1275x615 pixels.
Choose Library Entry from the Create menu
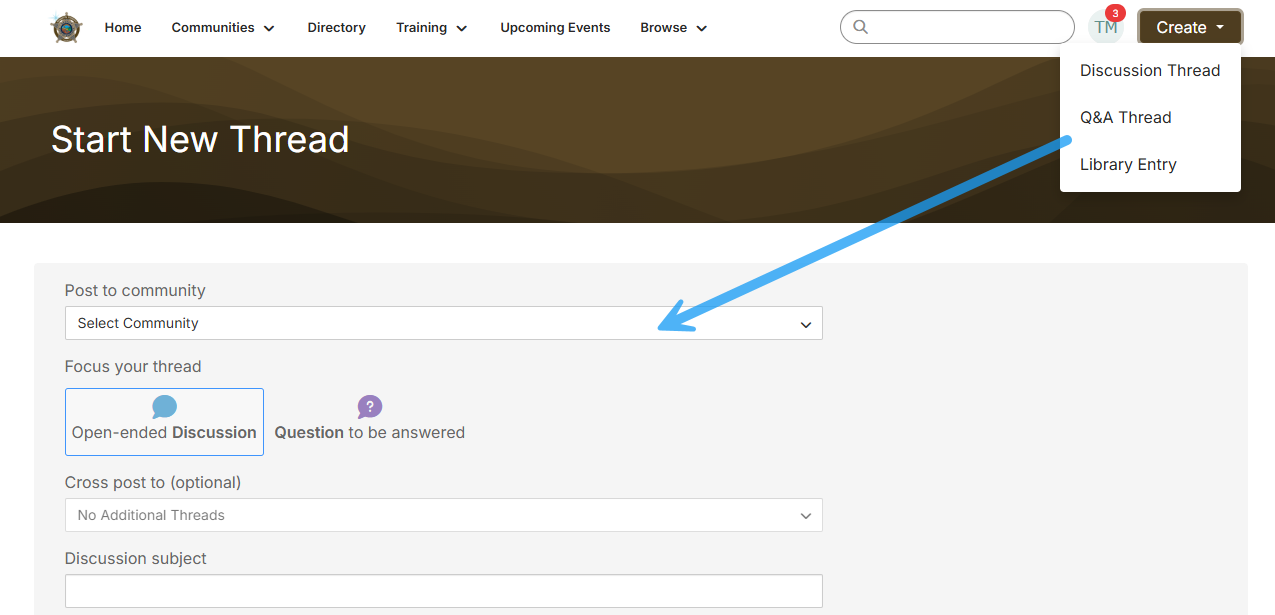coord(1128,164)
